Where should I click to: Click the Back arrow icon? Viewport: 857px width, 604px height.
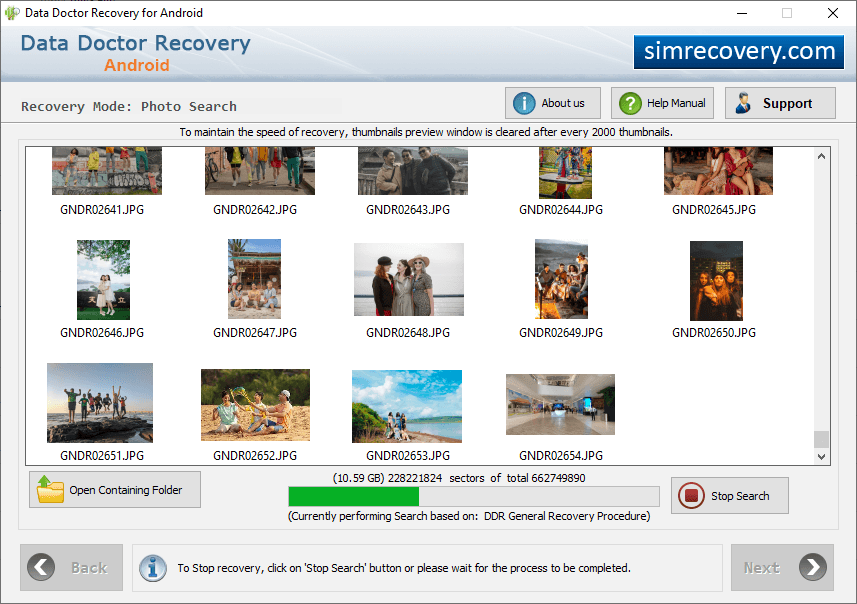pos(41,567)
